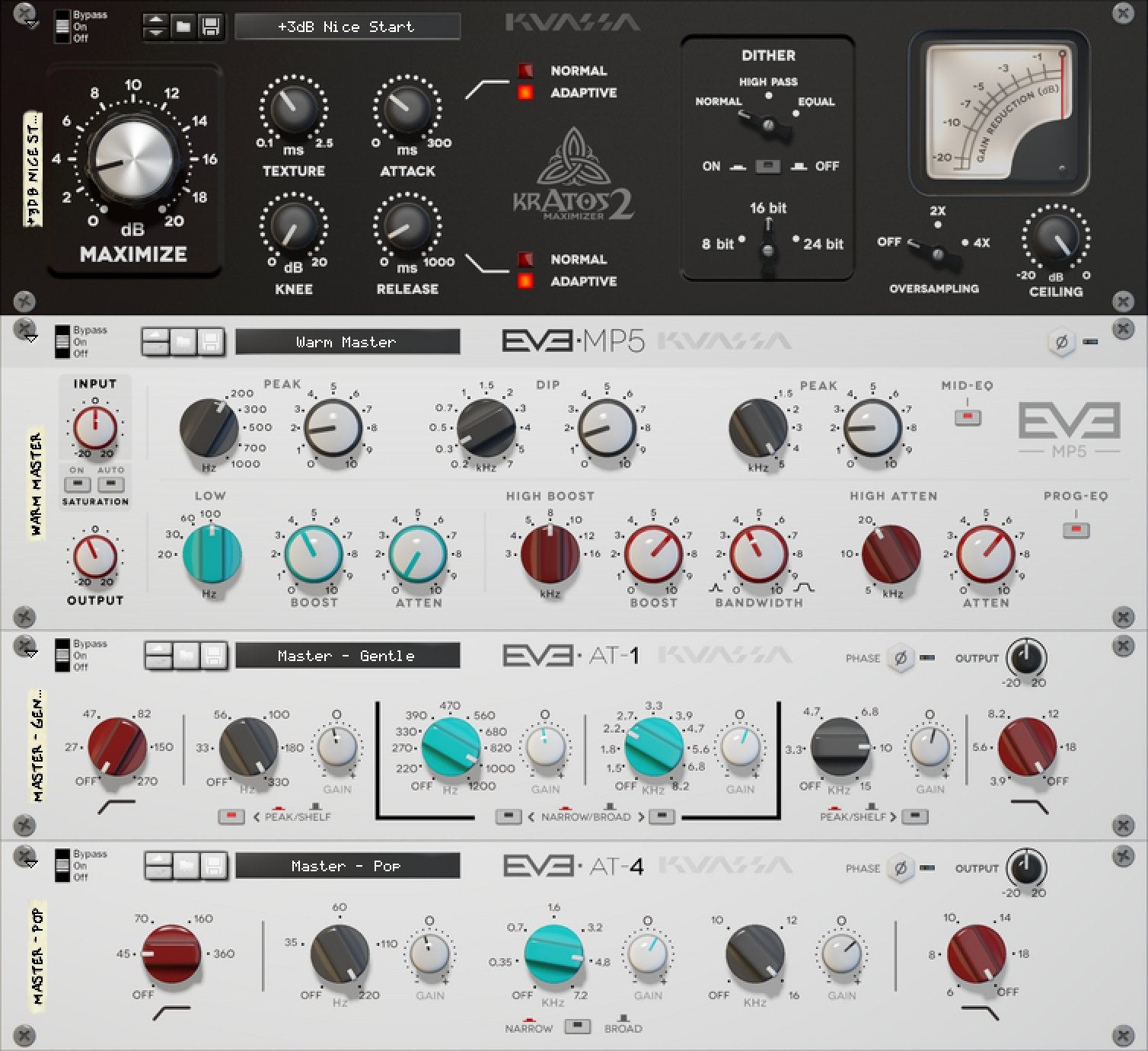Collapse the EVE MP5 device fold arrow
1148x1051 pixels.
(31, 339)
